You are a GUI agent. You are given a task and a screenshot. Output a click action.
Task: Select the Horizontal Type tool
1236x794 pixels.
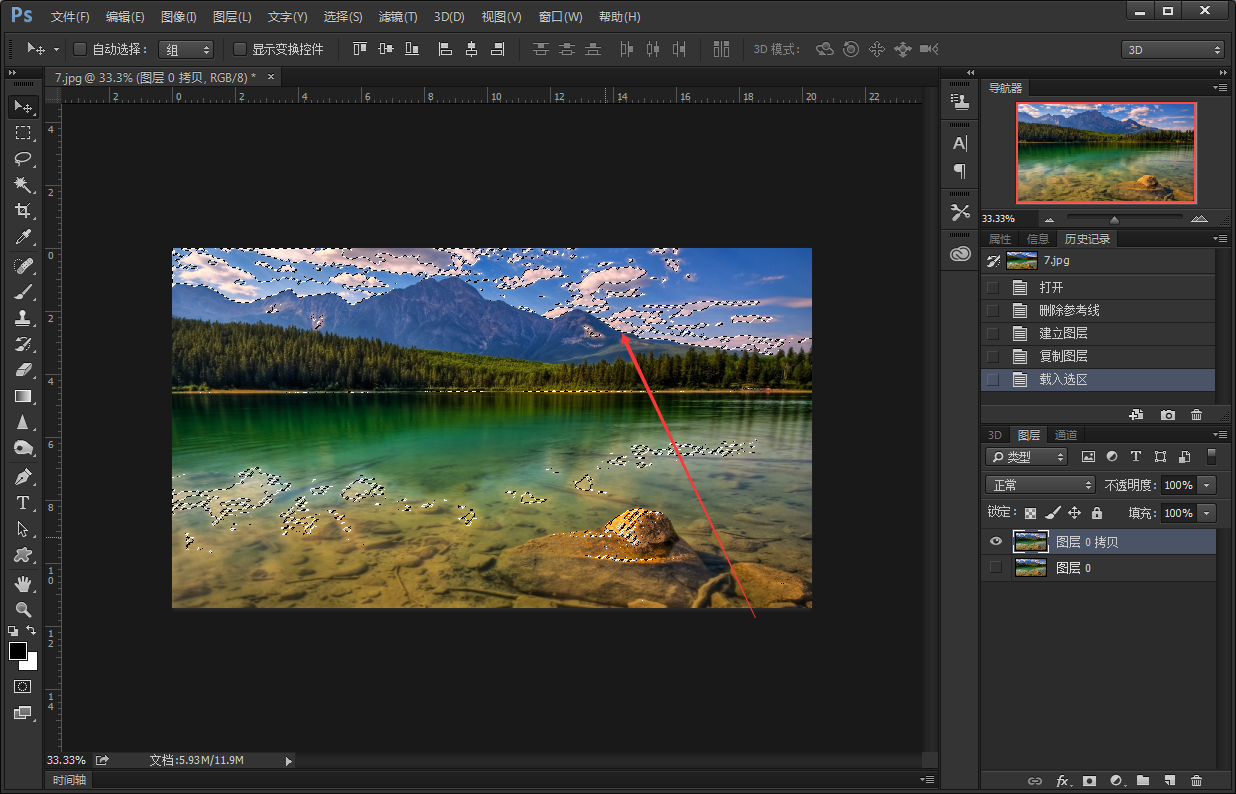(x=22, y=503)
